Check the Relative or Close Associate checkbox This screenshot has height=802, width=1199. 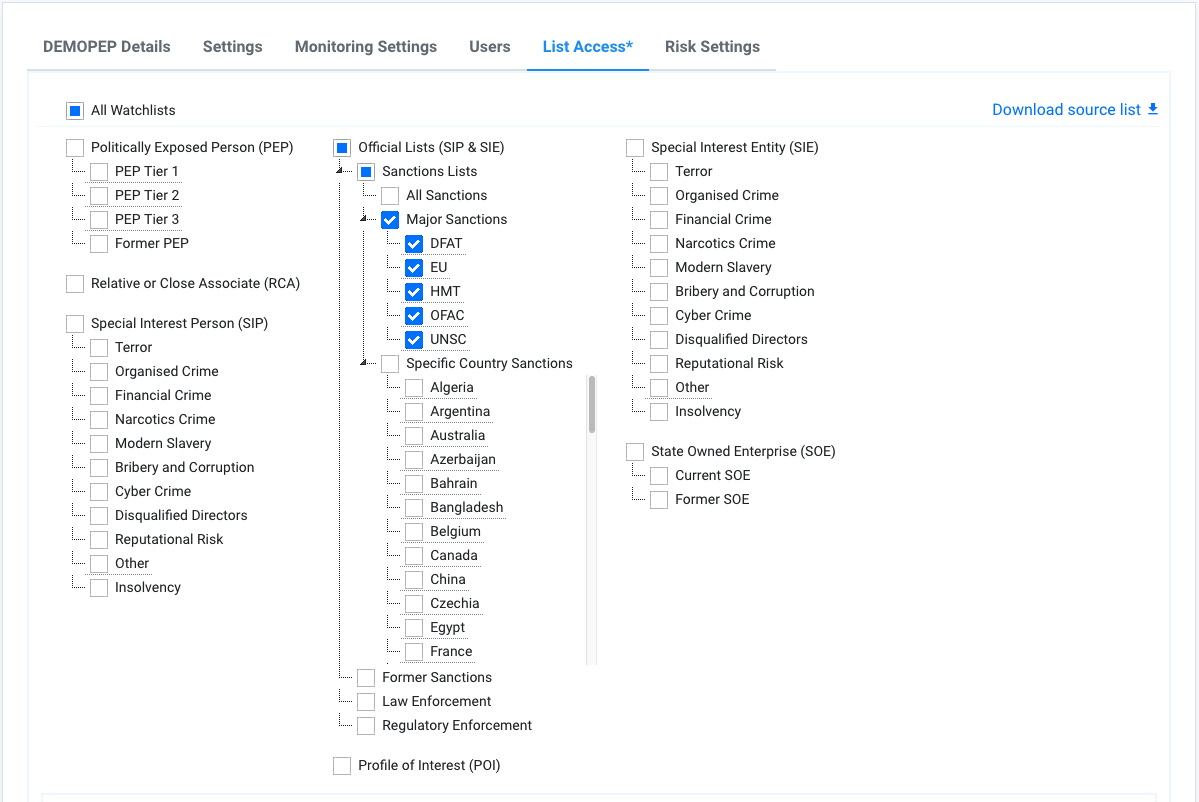(x=75, y=284)
